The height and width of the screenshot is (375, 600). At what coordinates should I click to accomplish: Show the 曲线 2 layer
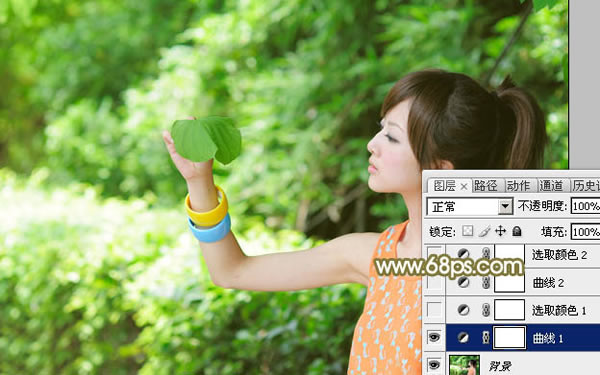[434, 282]
